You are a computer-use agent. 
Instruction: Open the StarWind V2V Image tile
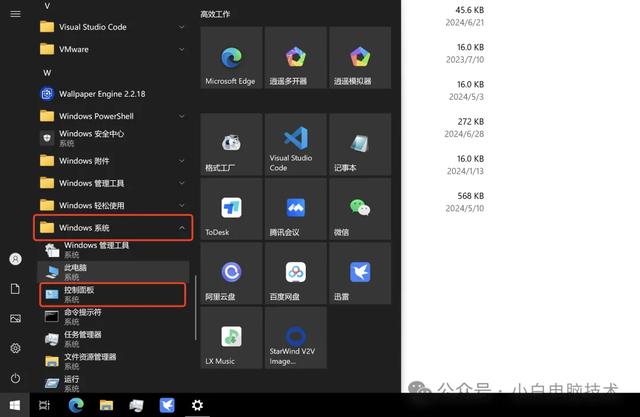296,338
